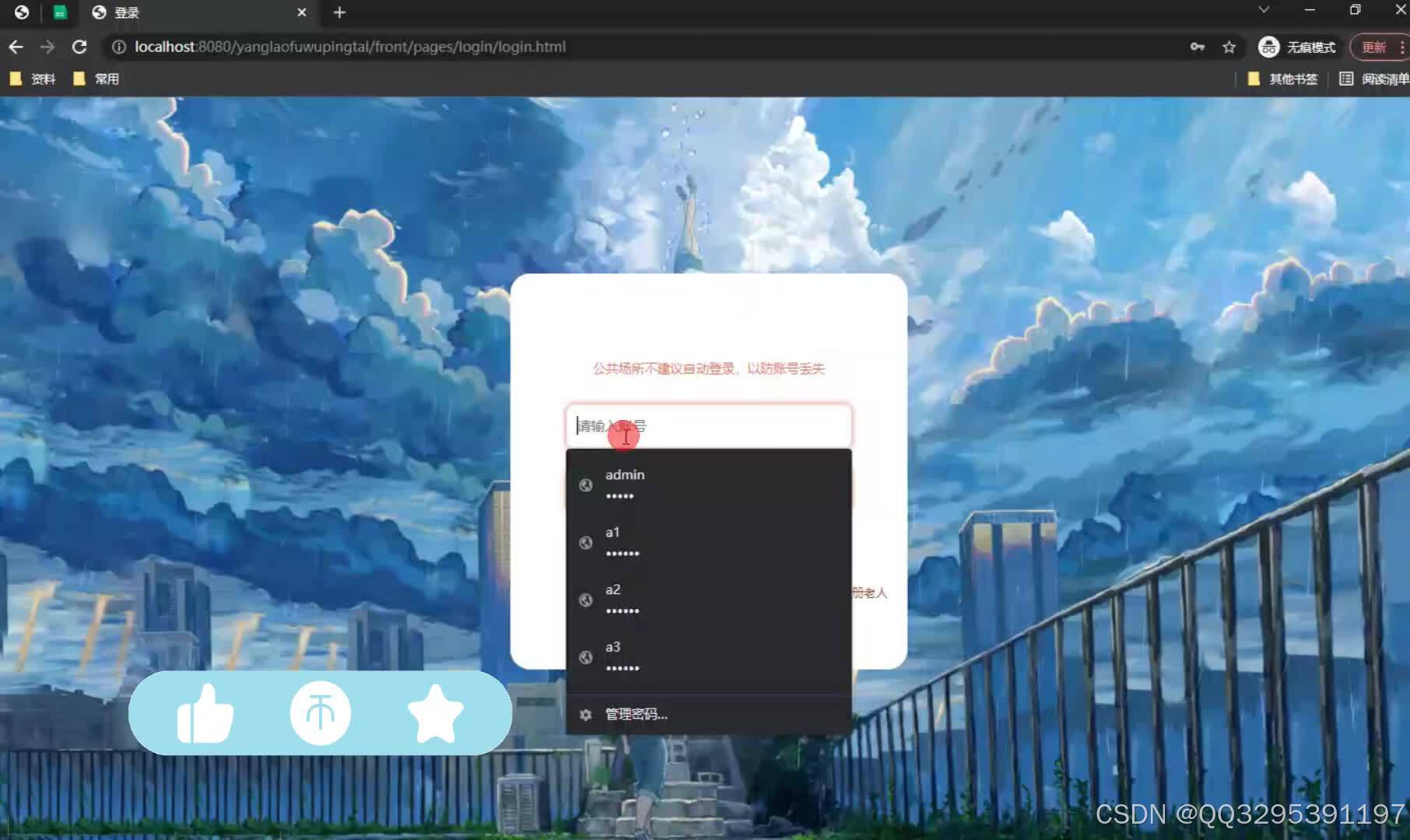Click the thumbs-up like icon
Screen dimensions: 1410x840
205,713
